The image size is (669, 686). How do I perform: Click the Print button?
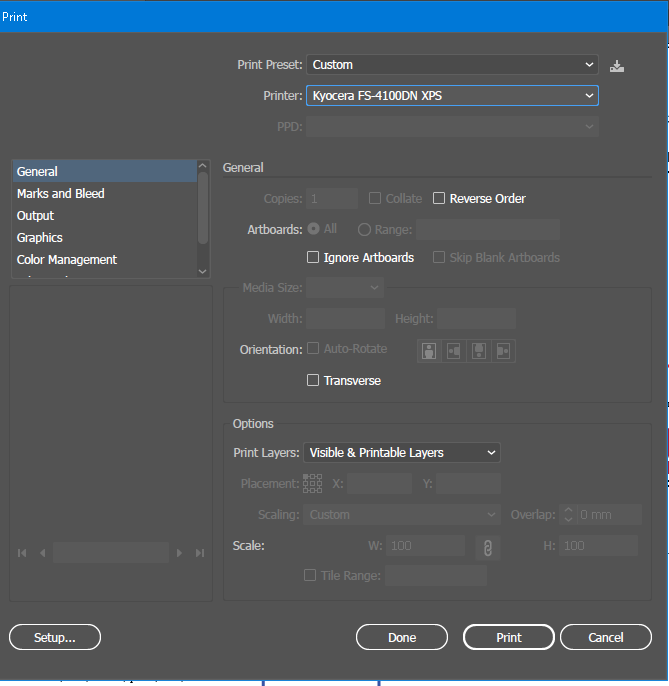pos(508,637)
